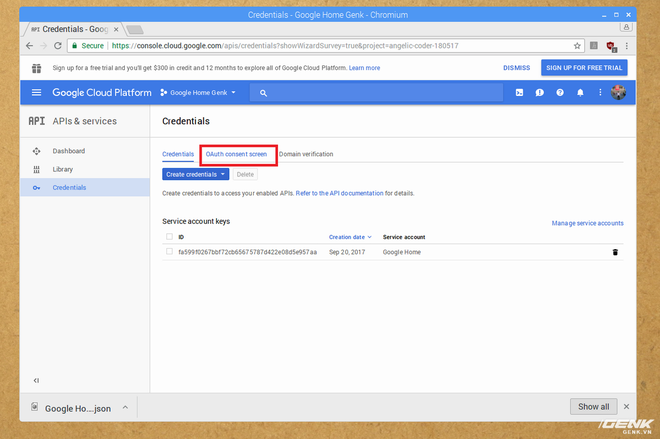Open Dashboard in the sidebar
660x439 pixels.
click(x=69, y=151)
